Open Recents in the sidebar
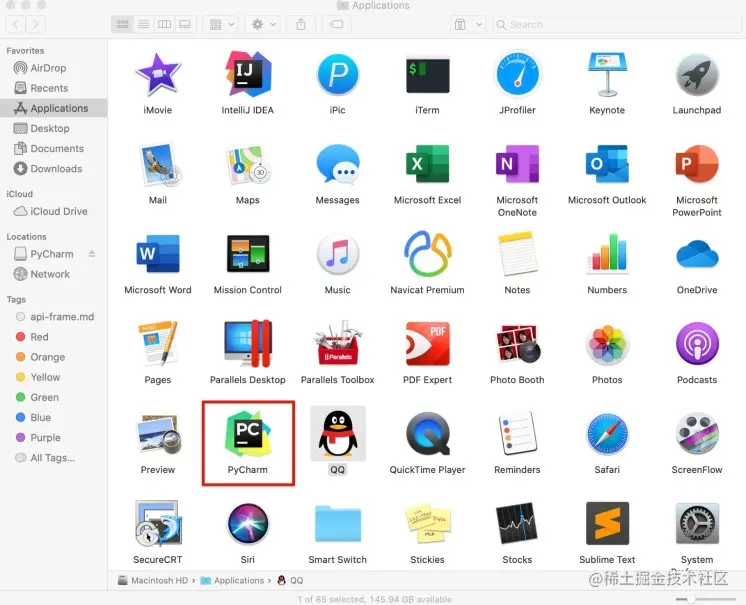The height and width of the screenshot is (605, 746). coord(41,88)
